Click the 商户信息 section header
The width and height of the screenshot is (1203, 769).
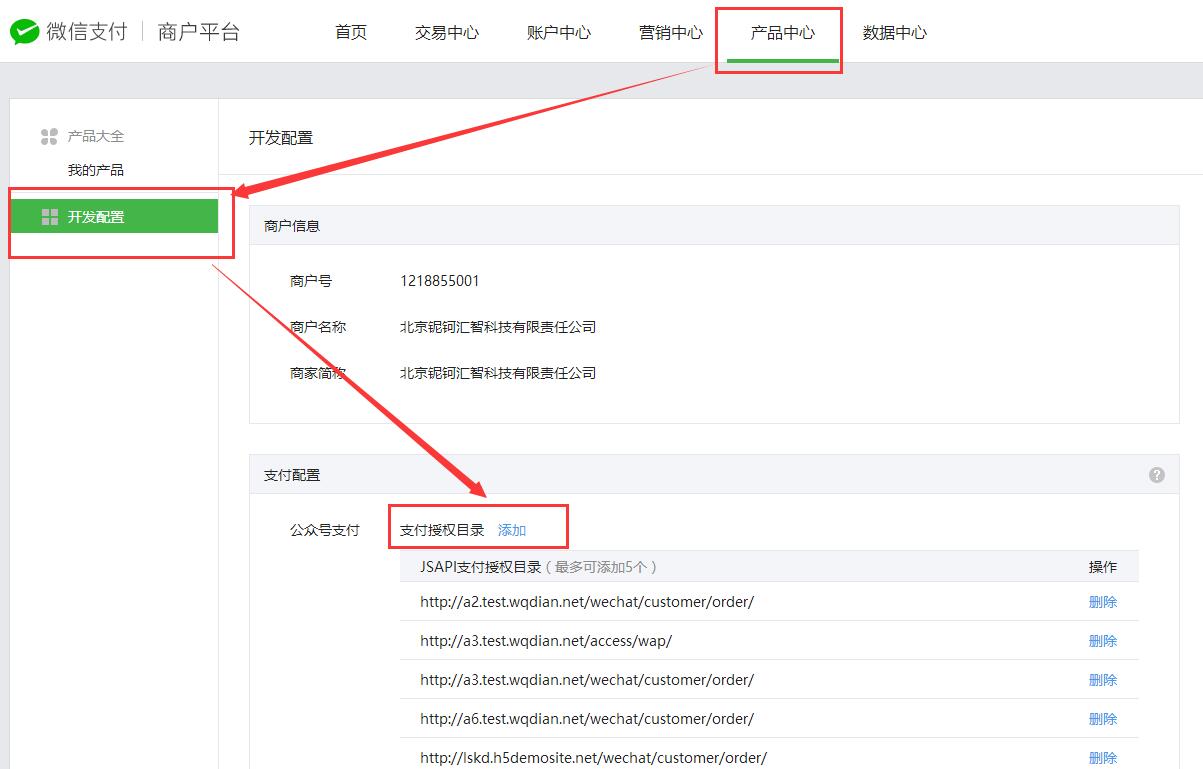(x=714, y=226)
